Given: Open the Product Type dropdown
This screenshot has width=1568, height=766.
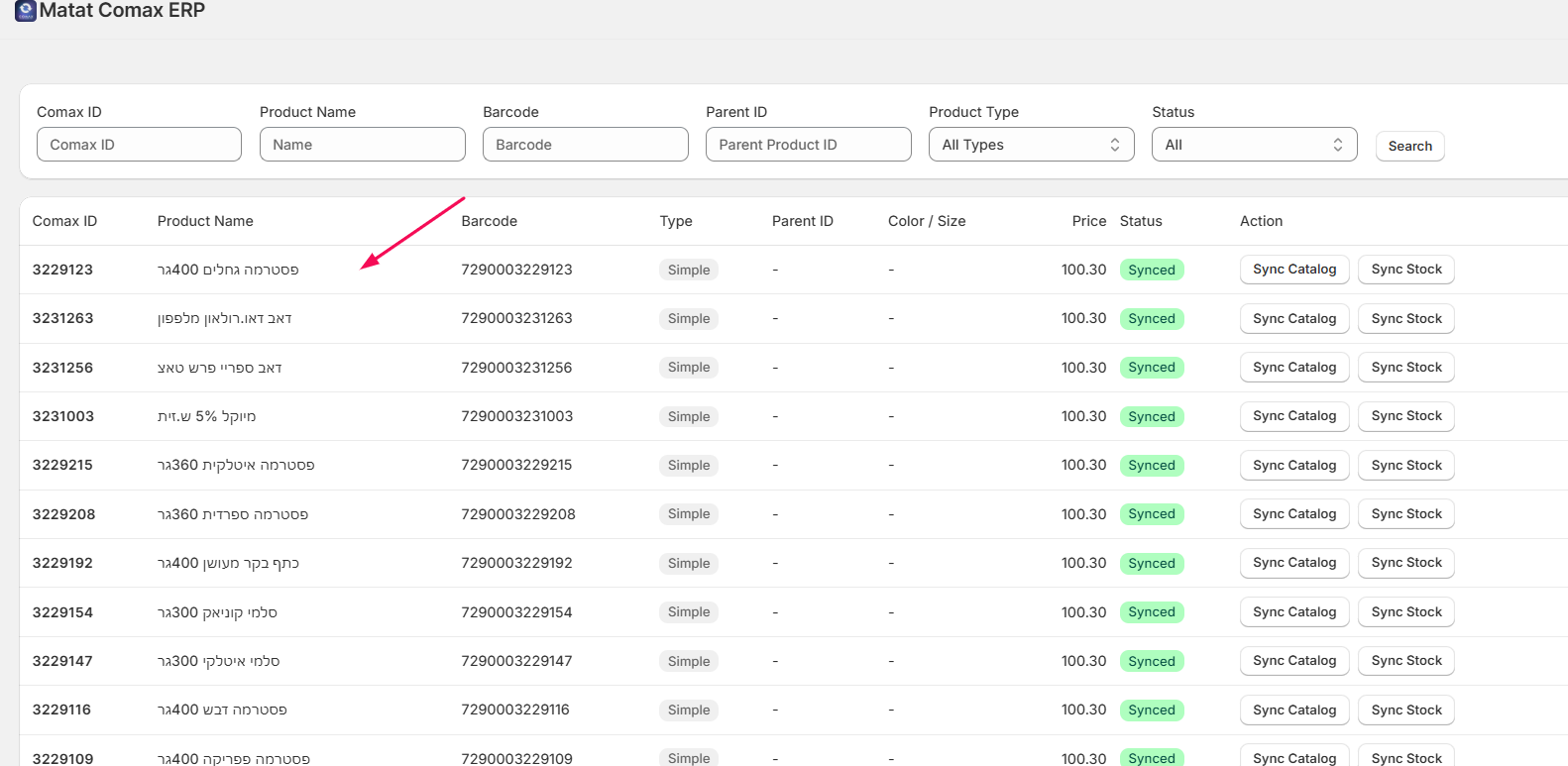Looking at the screenshot, I should 1031,145.
